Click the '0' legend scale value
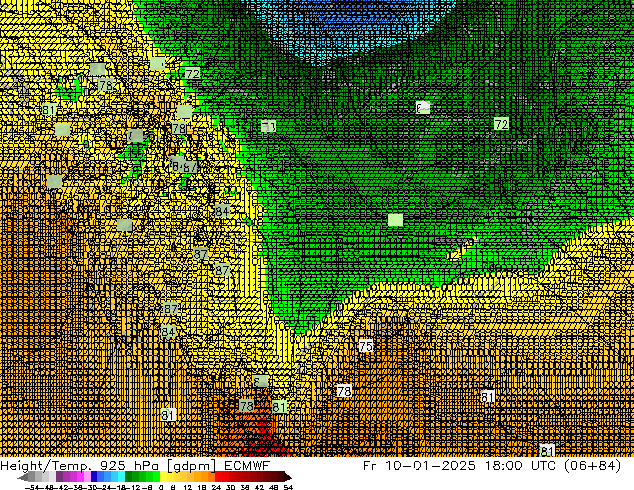 161,487
